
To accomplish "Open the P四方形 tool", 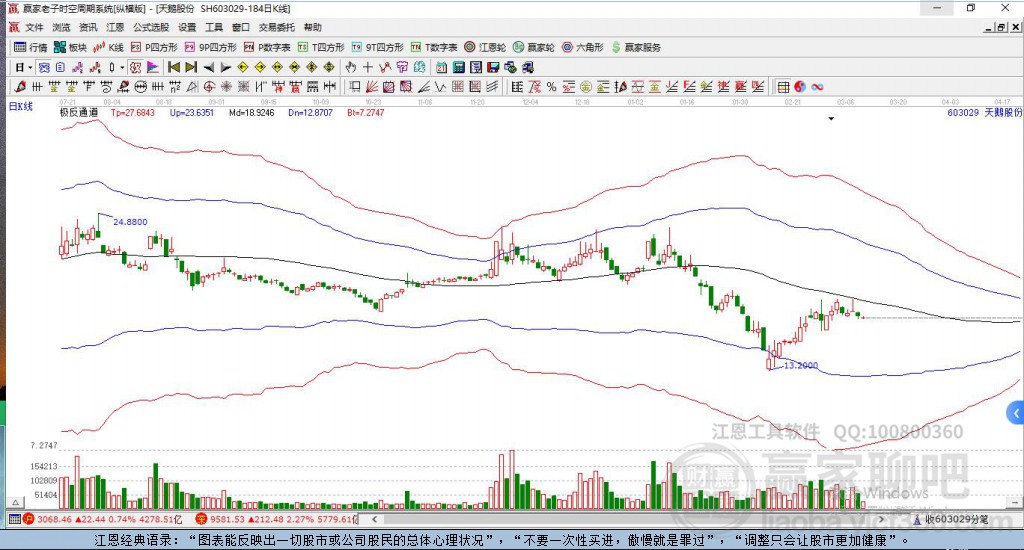I will coord(154,47).
